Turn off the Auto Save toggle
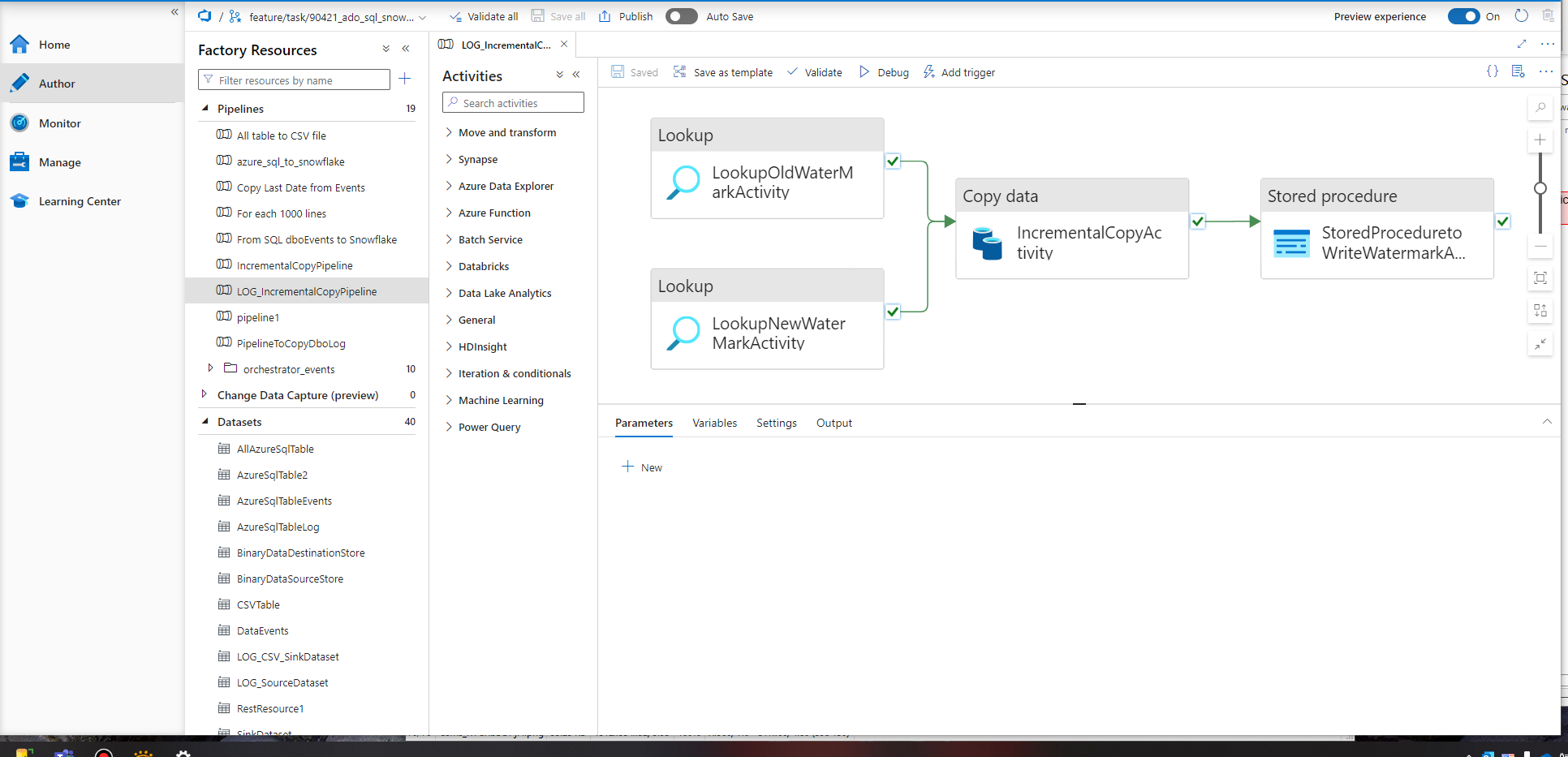This screenshot has width=1568, height=757. tap(681, 16)
